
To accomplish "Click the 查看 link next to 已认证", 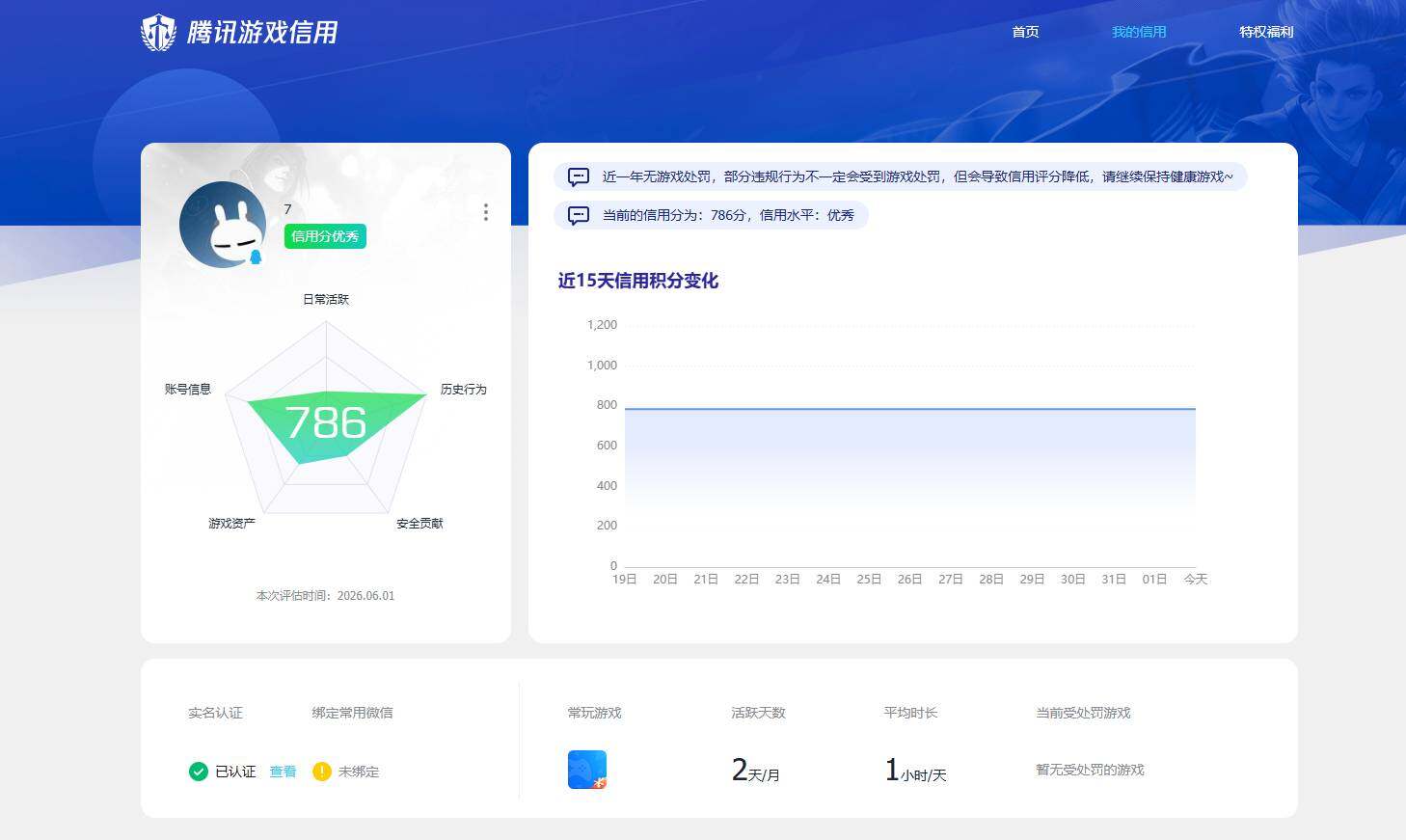I will click(283, 772).
